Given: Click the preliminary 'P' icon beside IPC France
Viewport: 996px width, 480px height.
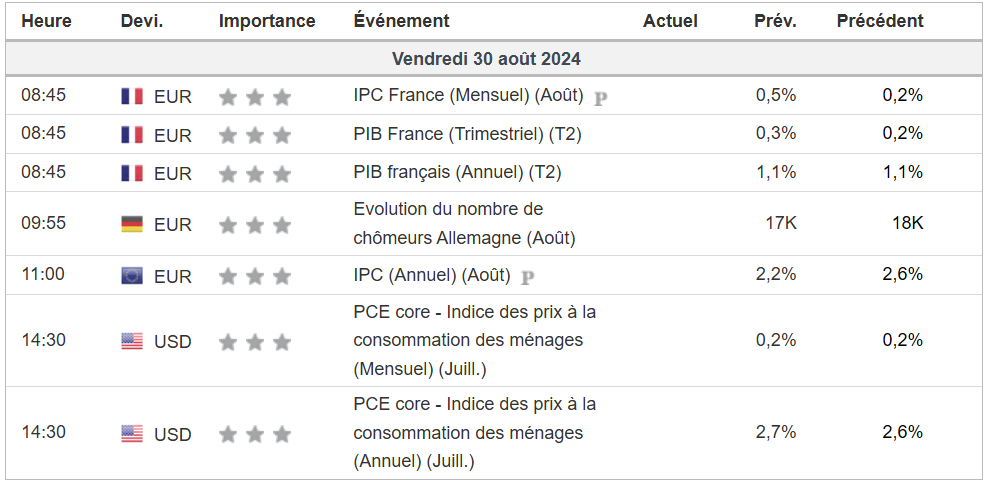Looking at the screenshot, I should [601, 98].
